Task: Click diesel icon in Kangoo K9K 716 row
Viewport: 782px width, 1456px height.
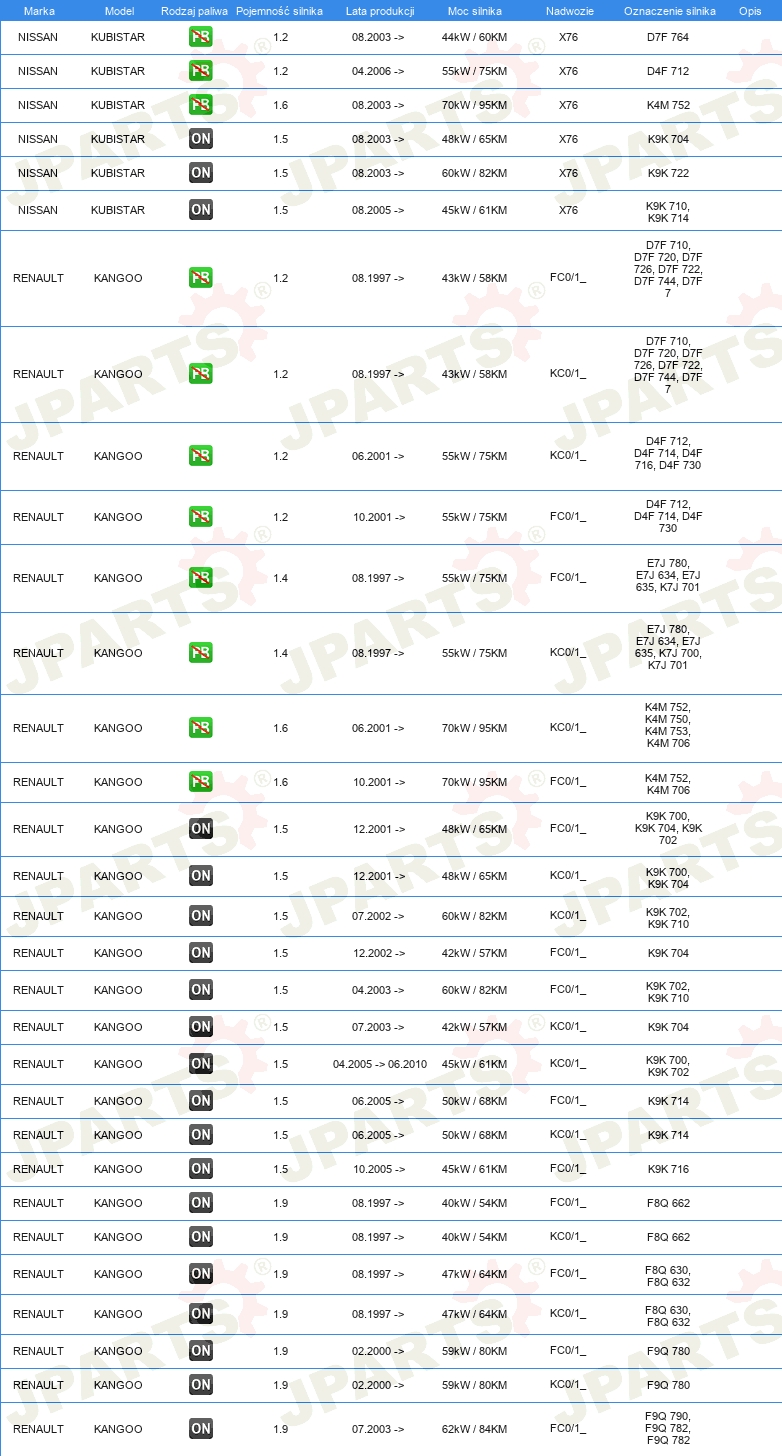Action: (x=201, y=1169)
